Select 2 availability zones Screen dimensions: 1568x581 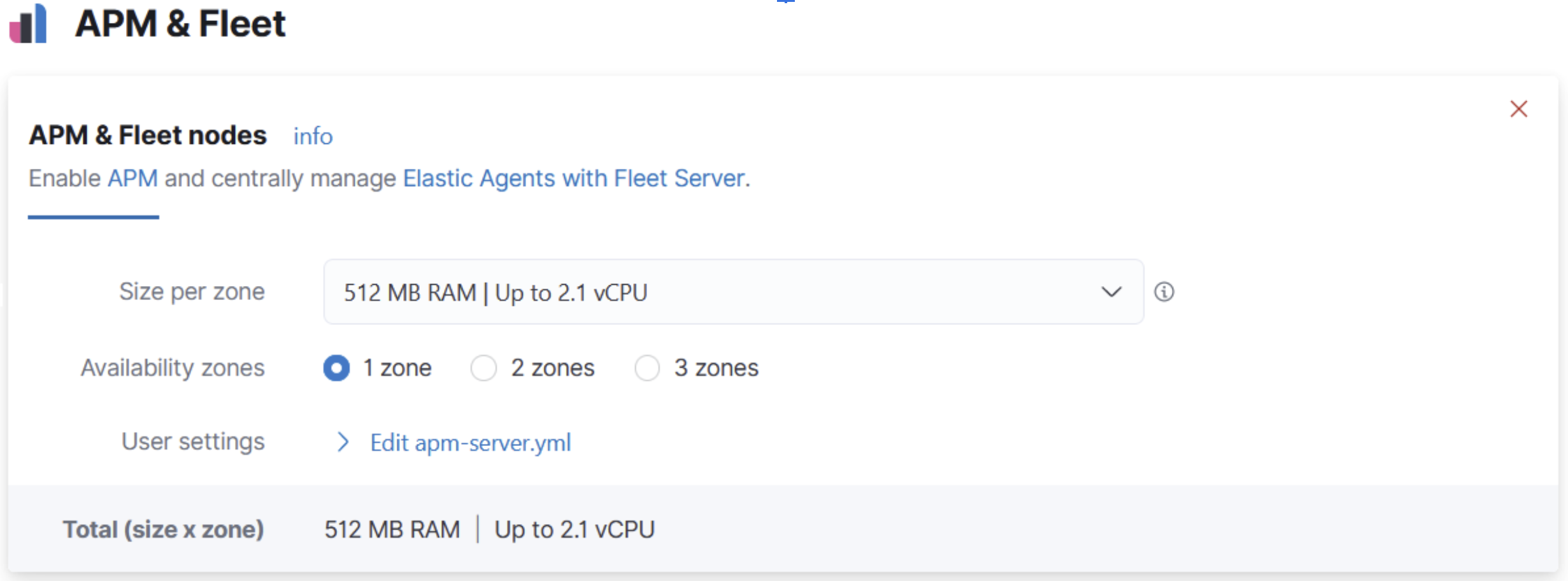(484, 368)
